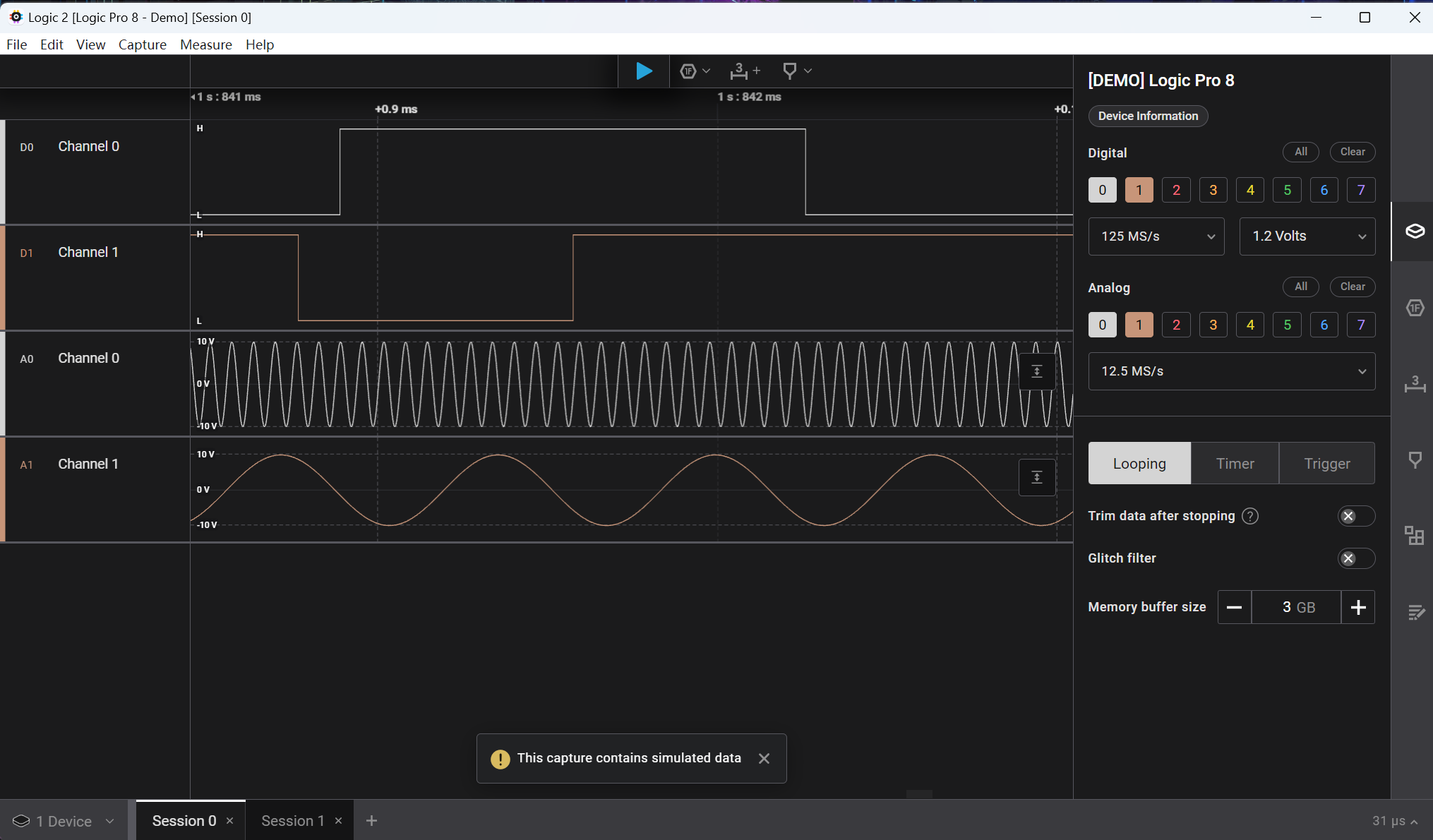The image size is (1433, 840).
Task: Decrease memory buffer size with minus button
Action: coord(1234,607)
